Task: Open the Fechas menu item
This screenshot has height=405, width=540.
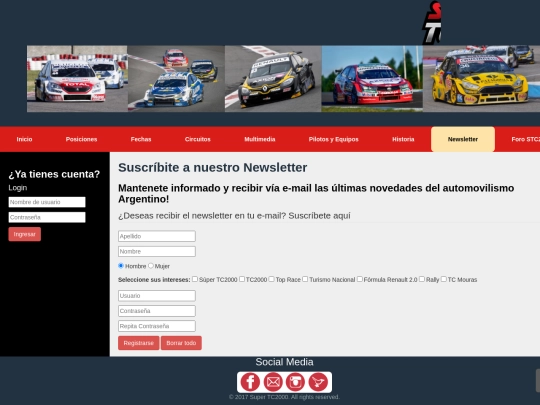Action: tap(141, 139)
